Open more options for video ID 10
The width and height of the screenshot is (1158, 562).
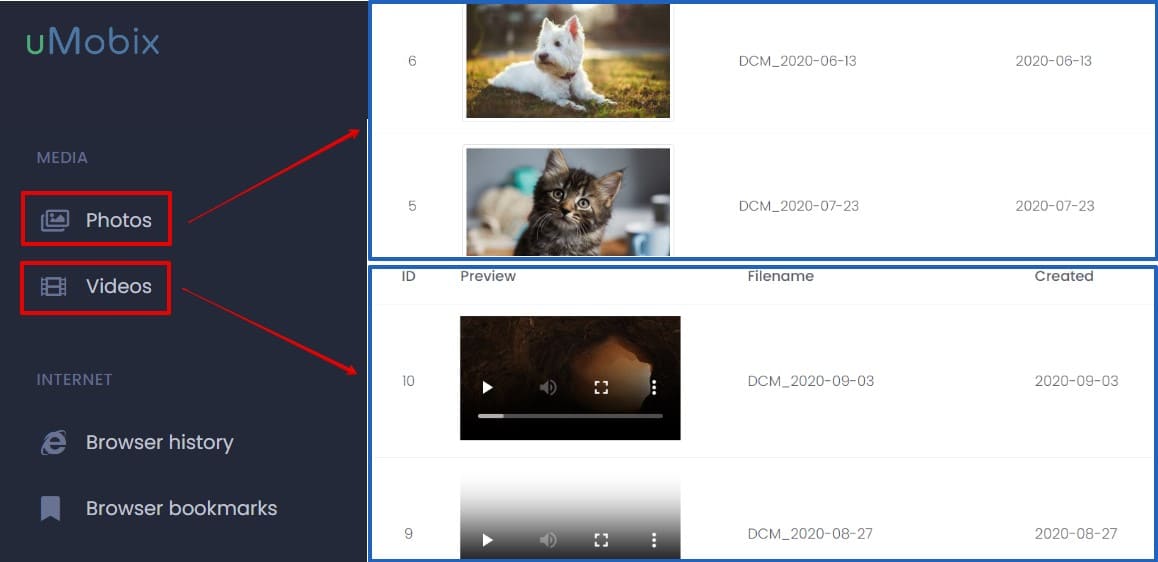click(x=654, y=387)
